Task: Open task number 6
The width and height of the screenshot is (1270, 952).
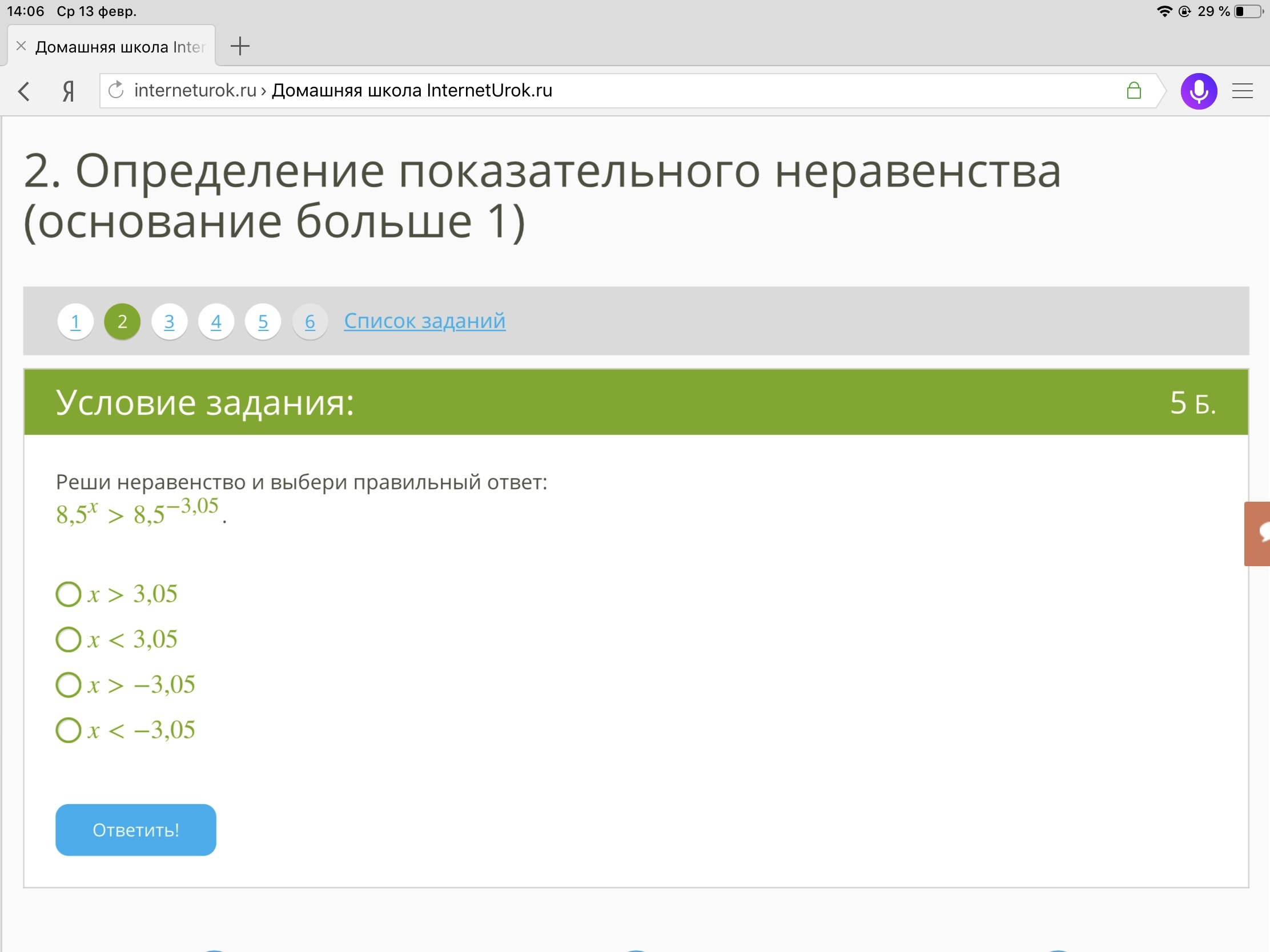Action: pos(310,321)
